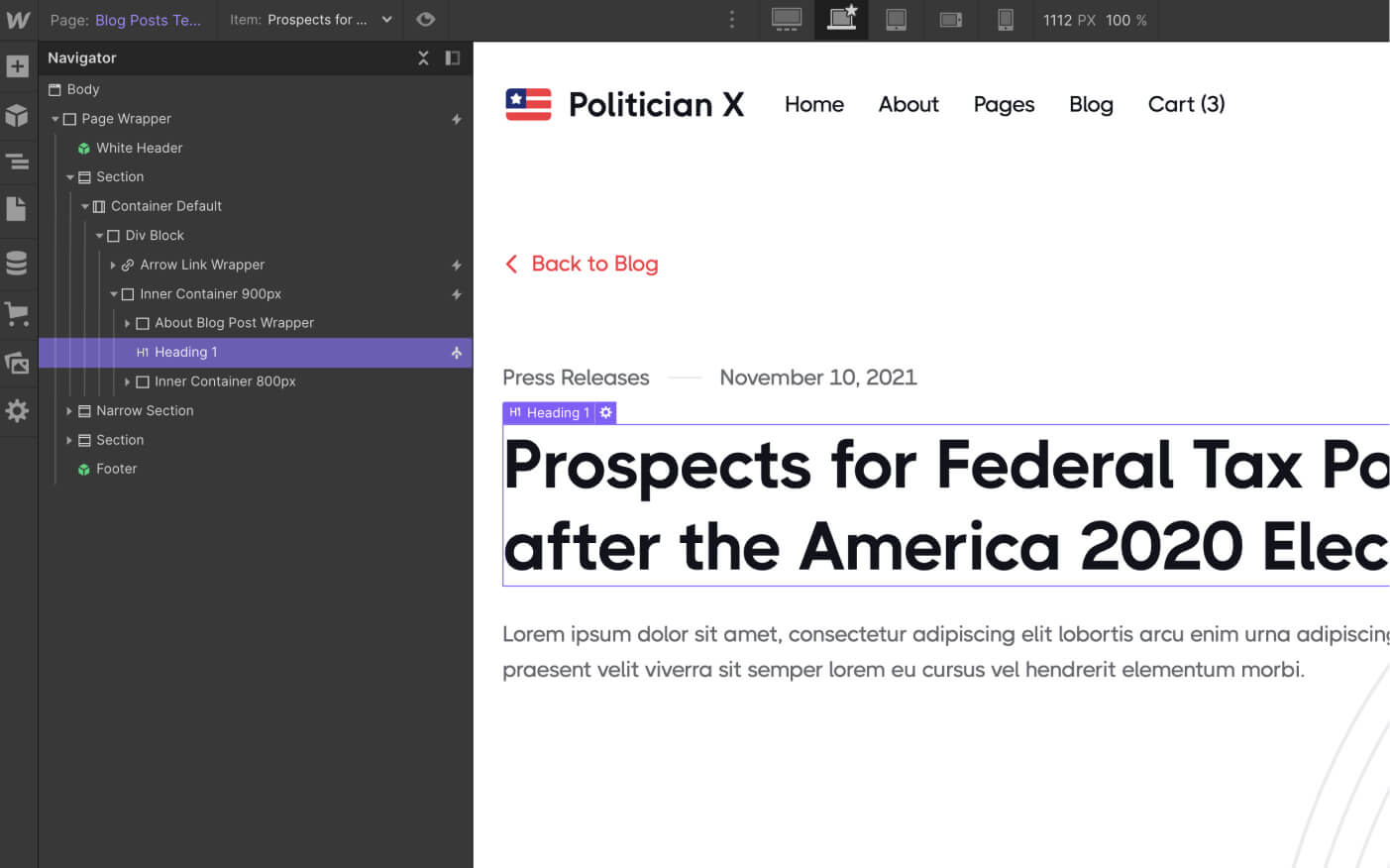1390x868 pixels.
Task: Open the CMS Collections panel
Action: pos(17,262)
